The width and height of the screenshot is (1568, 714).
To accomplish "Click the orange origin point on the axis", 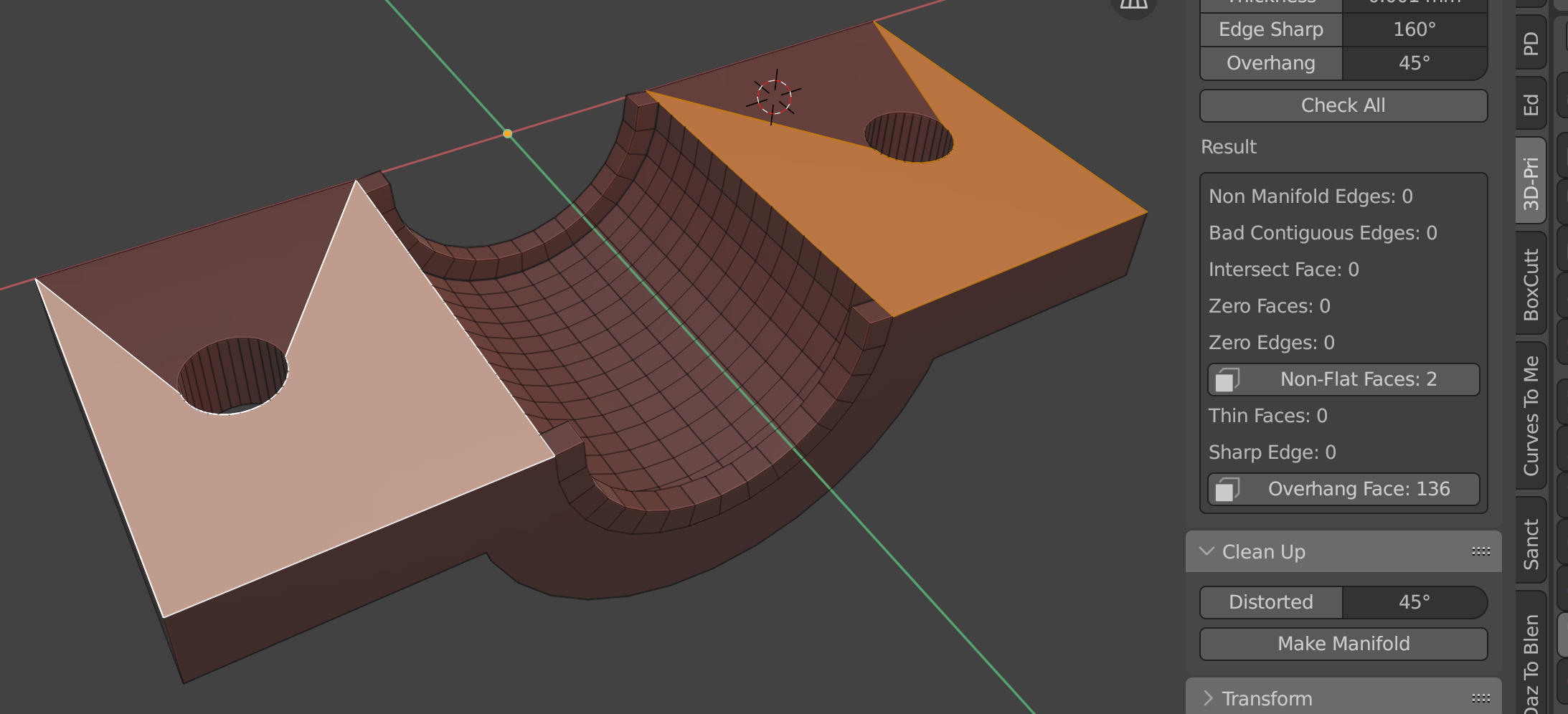I will (x=507, y=133).
